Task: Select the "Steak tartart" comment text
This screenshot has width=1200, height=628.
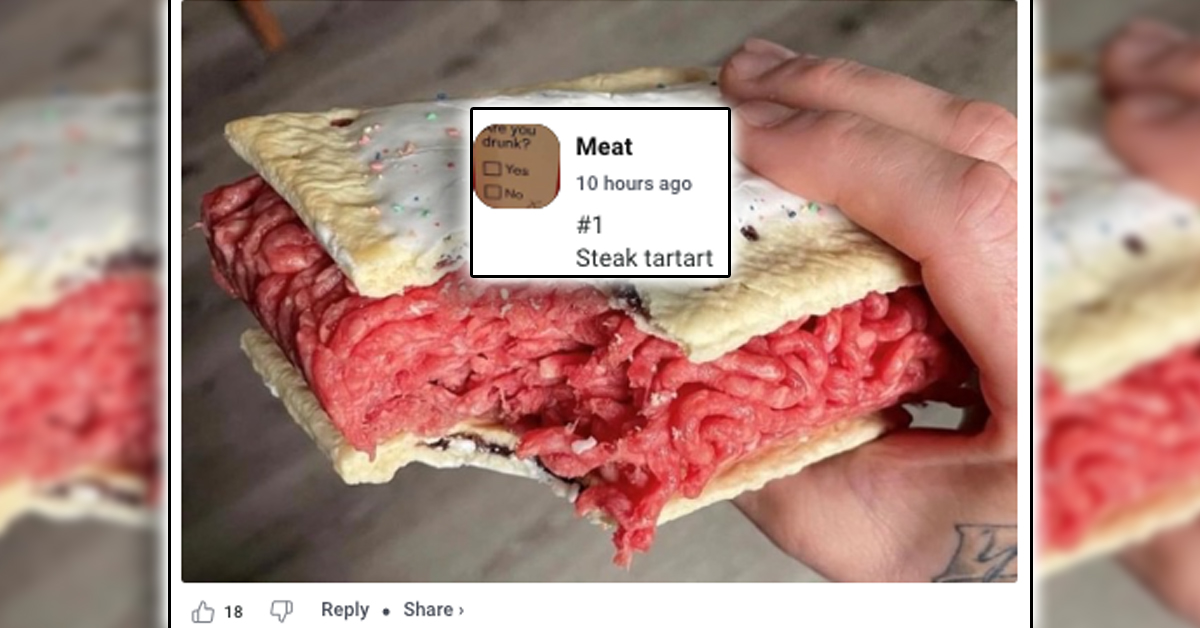Action: (x=644, y=259)
